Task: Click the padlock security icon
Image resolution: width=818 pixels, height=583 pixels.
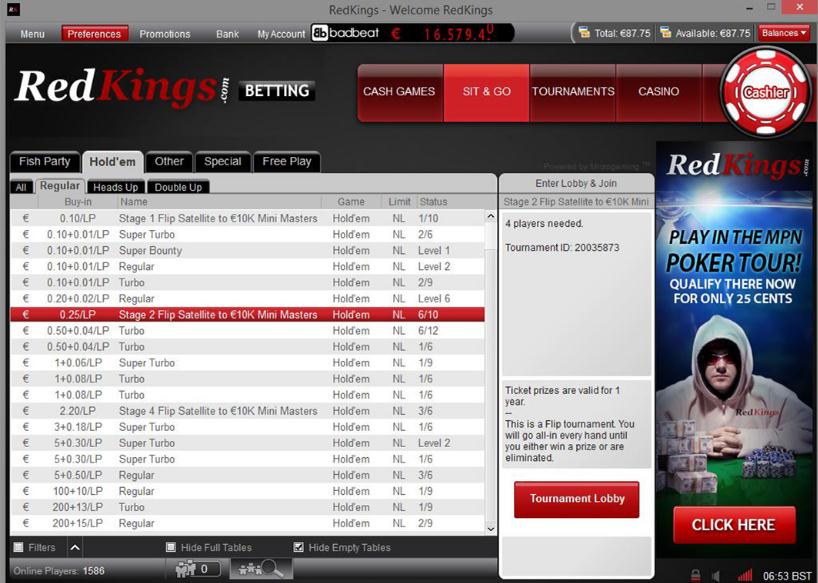Action: (x=695, y=575)
